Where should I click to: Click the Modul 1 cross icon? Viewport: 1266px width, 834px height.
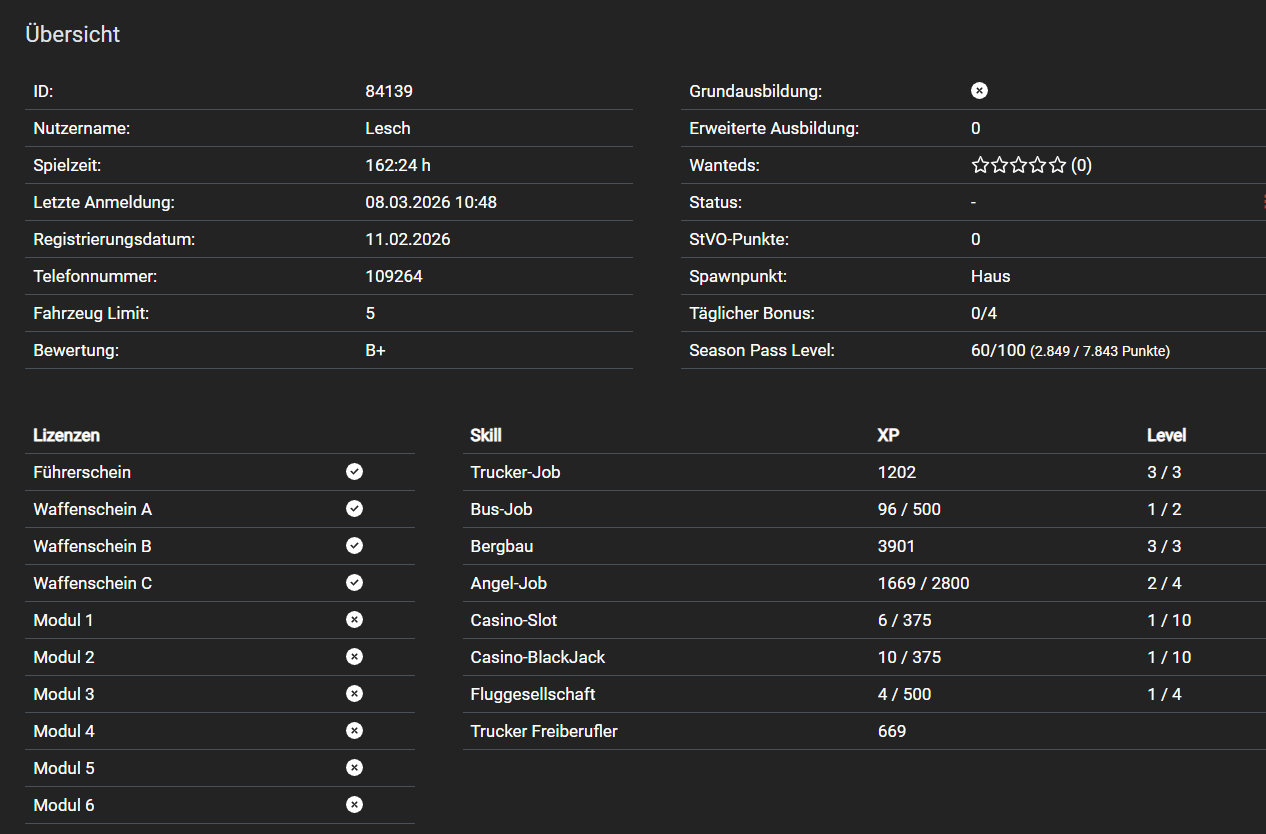tap(354, 620)
